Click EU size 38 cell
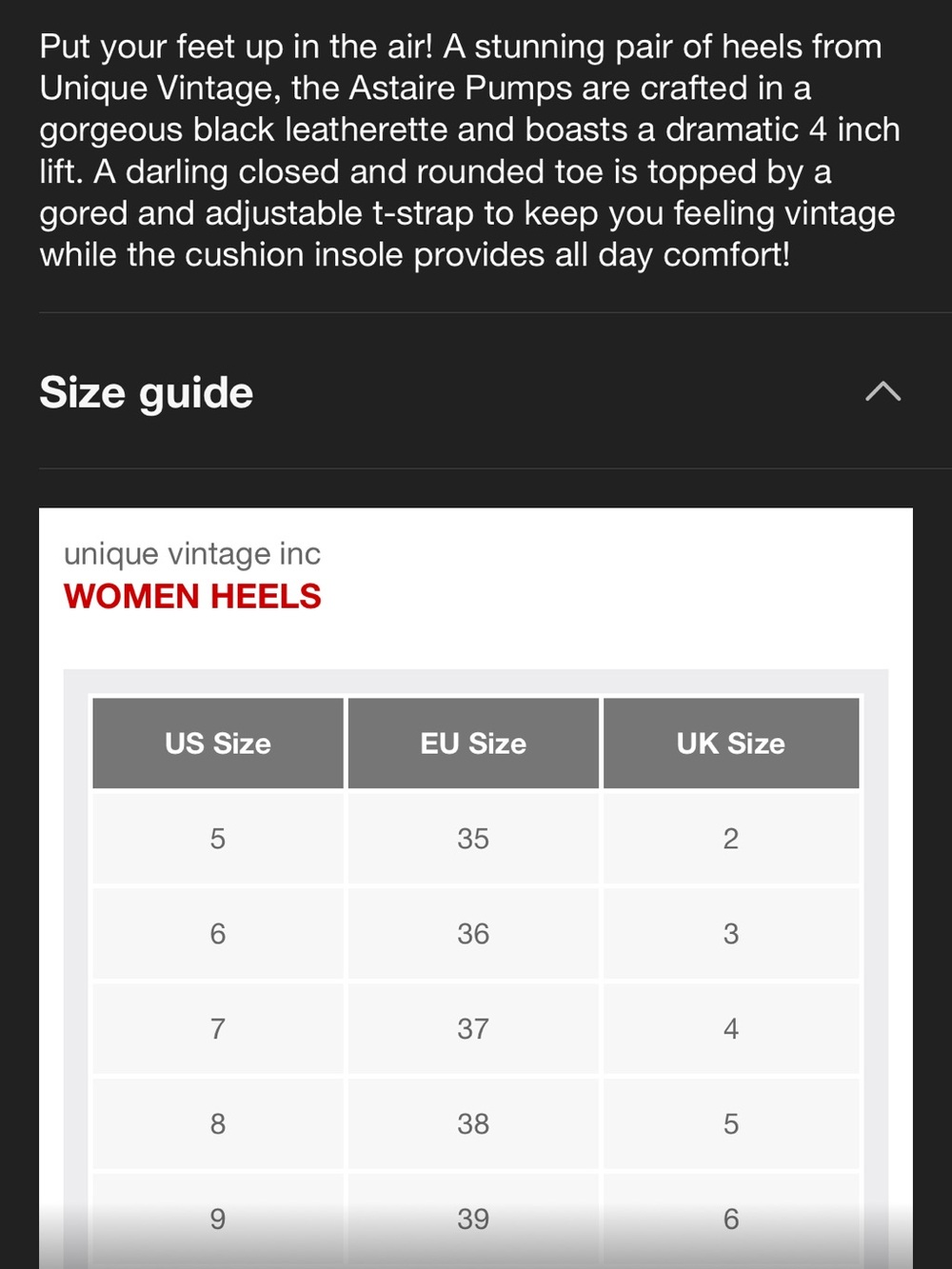Screen dimensions: 952x1269 click(473, 1124)
